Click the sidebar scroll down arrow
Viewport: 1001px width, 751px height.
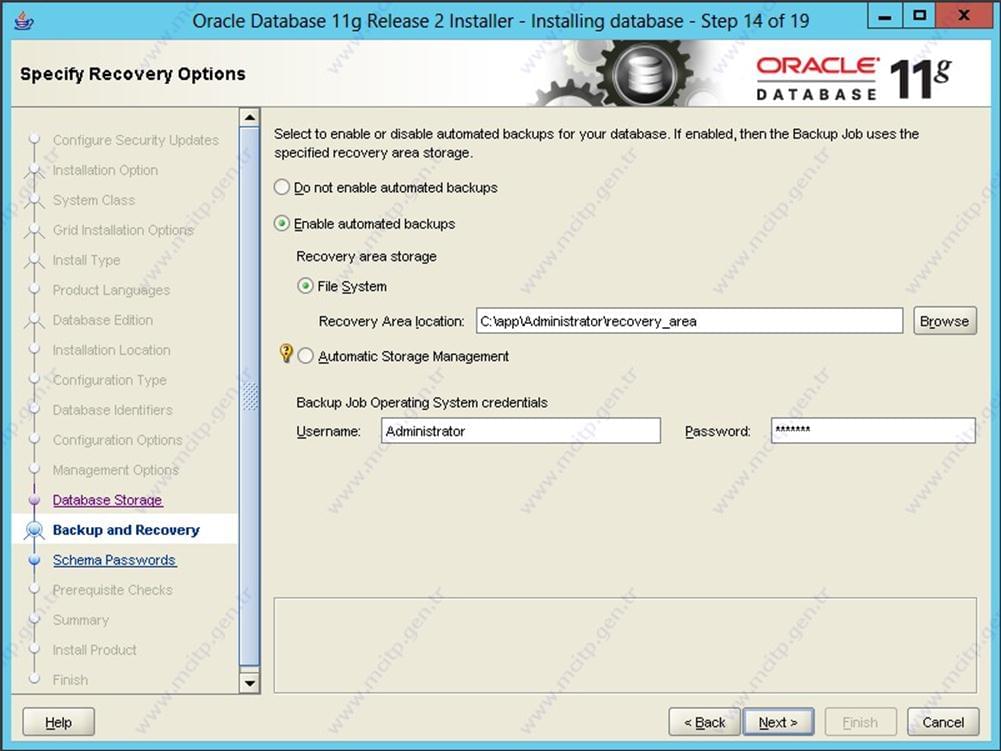click(x=250, y=683)
